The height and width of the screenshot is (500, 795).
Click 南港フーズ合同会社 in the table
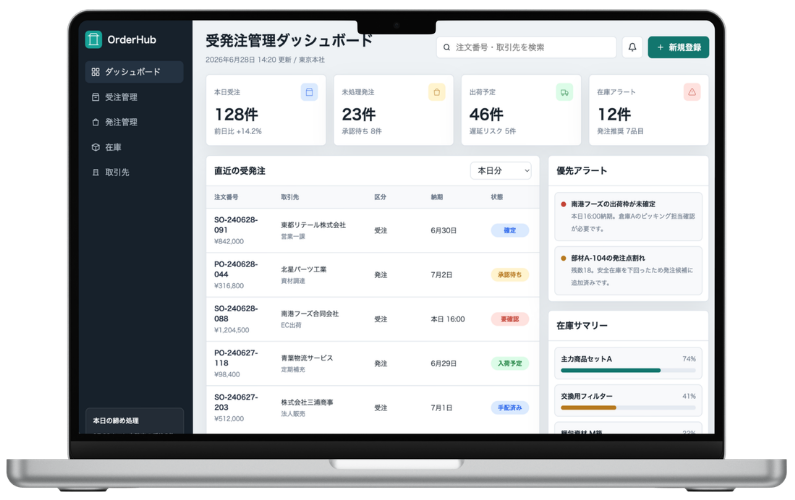click(310, 314)
